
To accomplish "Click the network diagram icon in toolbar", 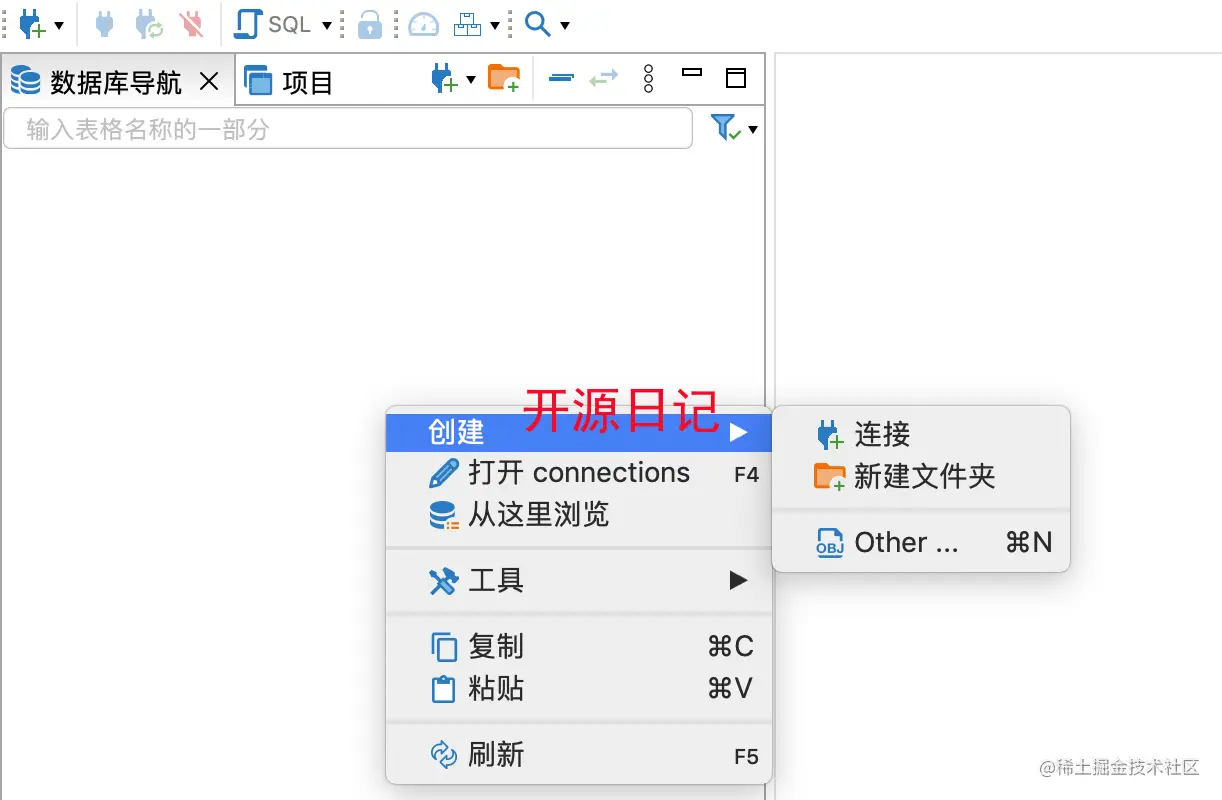I will click(x=467, y=25).
